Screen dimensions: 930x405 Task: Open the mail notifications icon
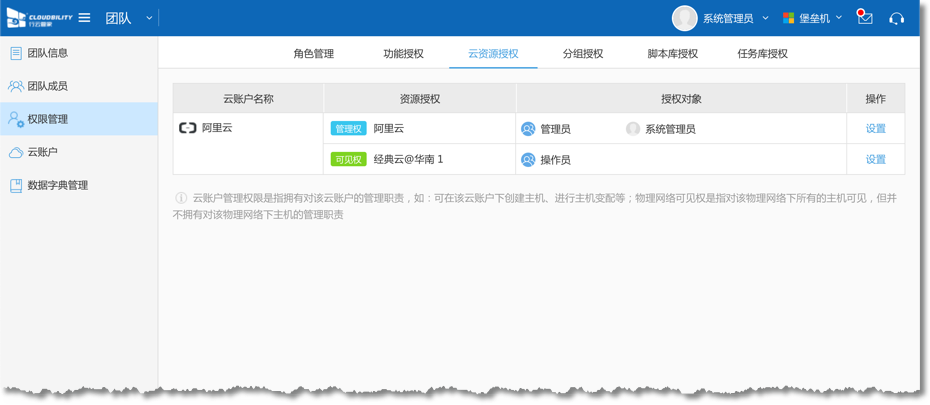(865, 18)
